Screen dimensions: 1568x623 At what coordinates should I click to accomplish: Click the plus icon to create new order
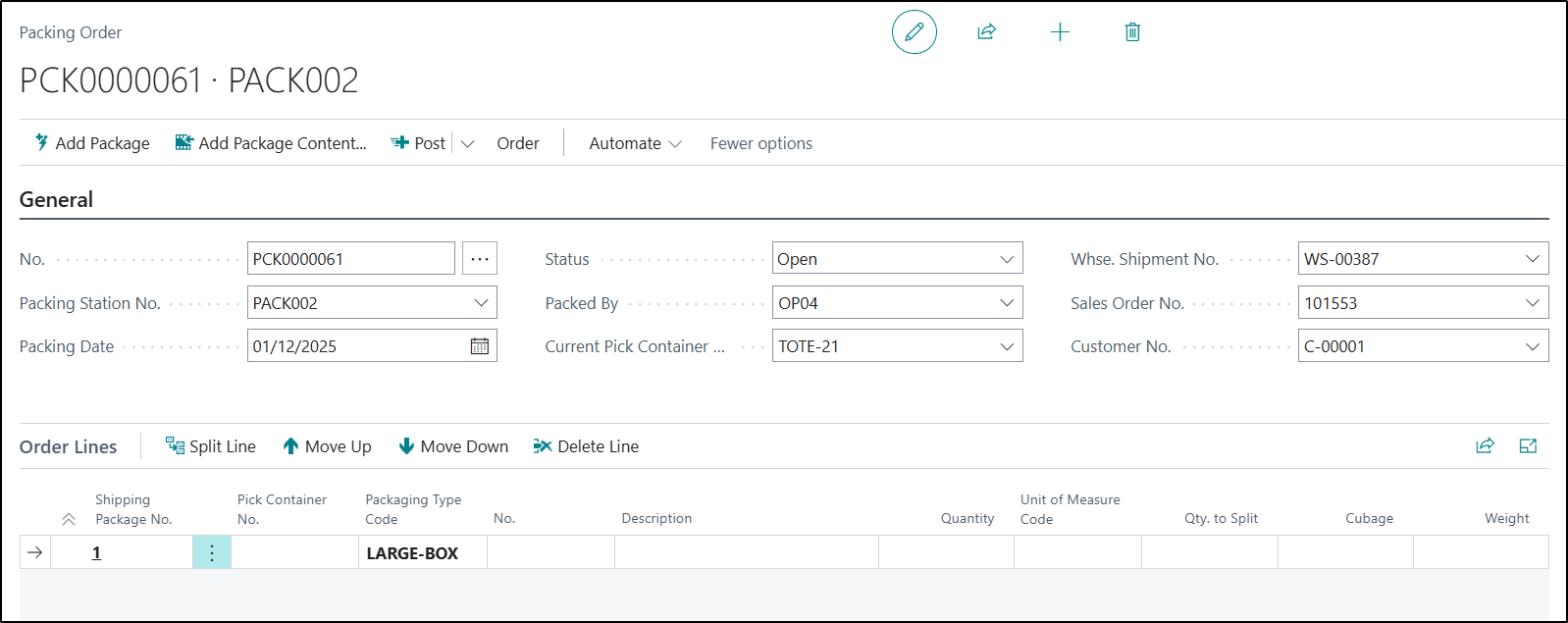pyautogui.click(x=1060, y=32)
